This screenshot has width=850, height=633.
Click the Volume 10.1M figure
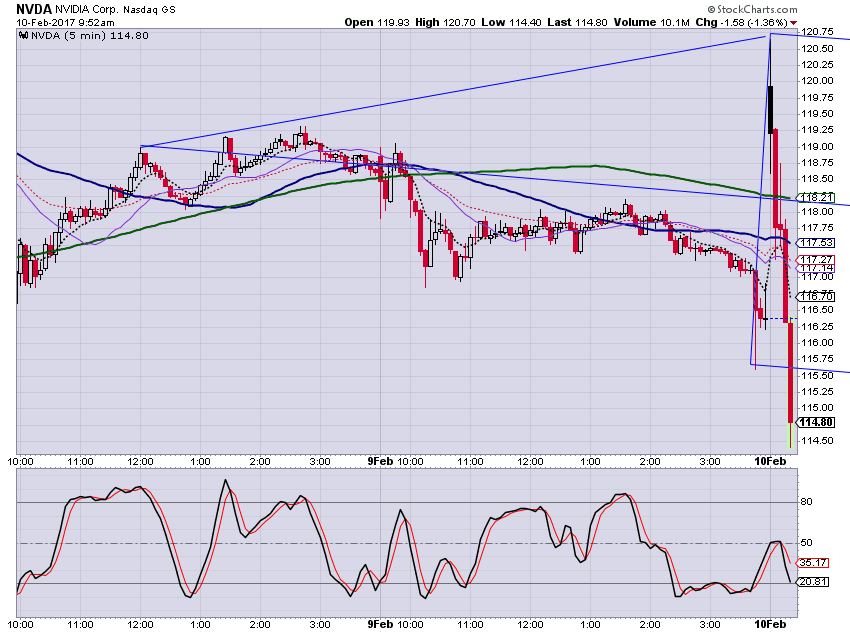652,23
